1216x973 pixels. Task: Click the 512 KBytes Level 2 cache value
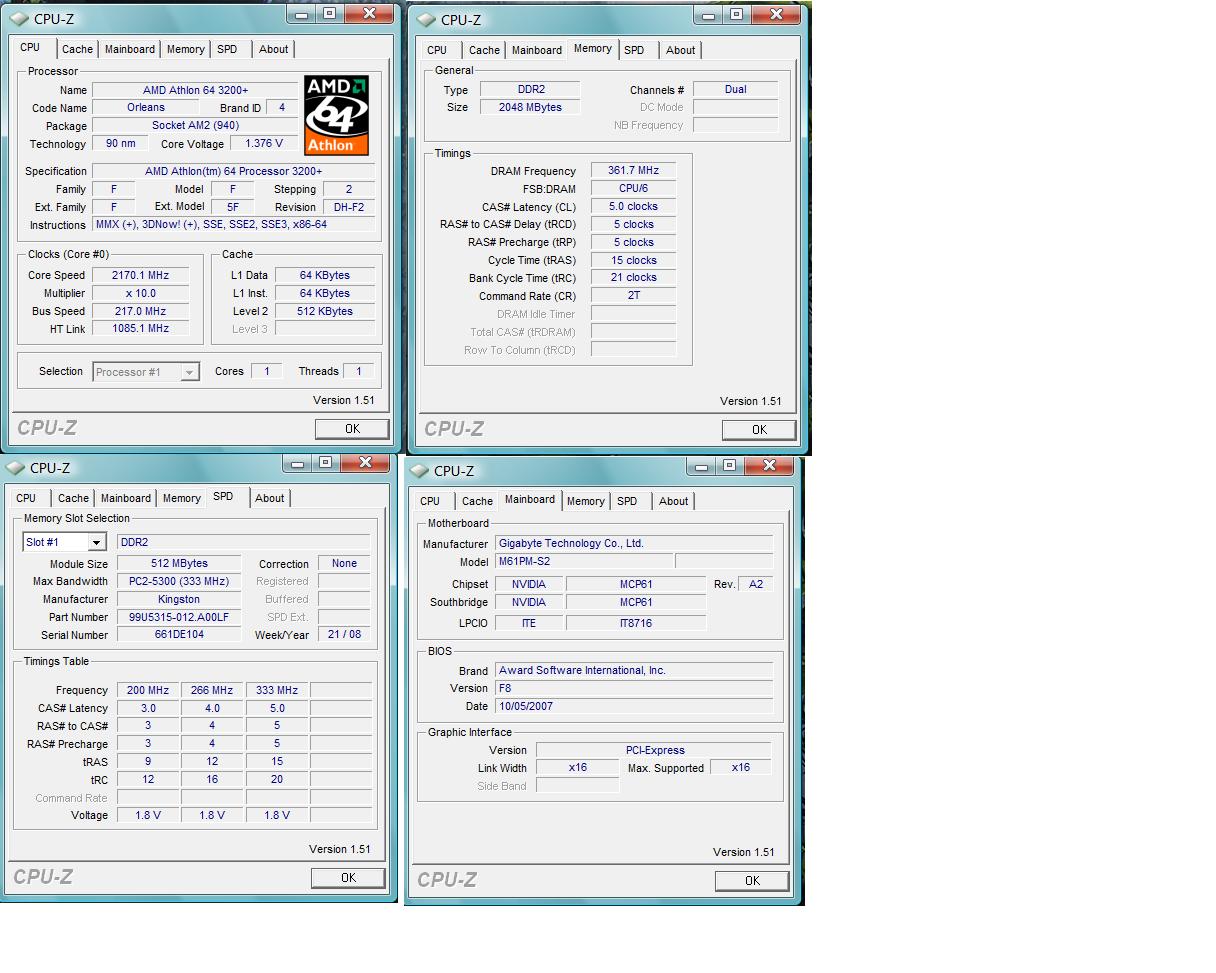click(325, 311)
